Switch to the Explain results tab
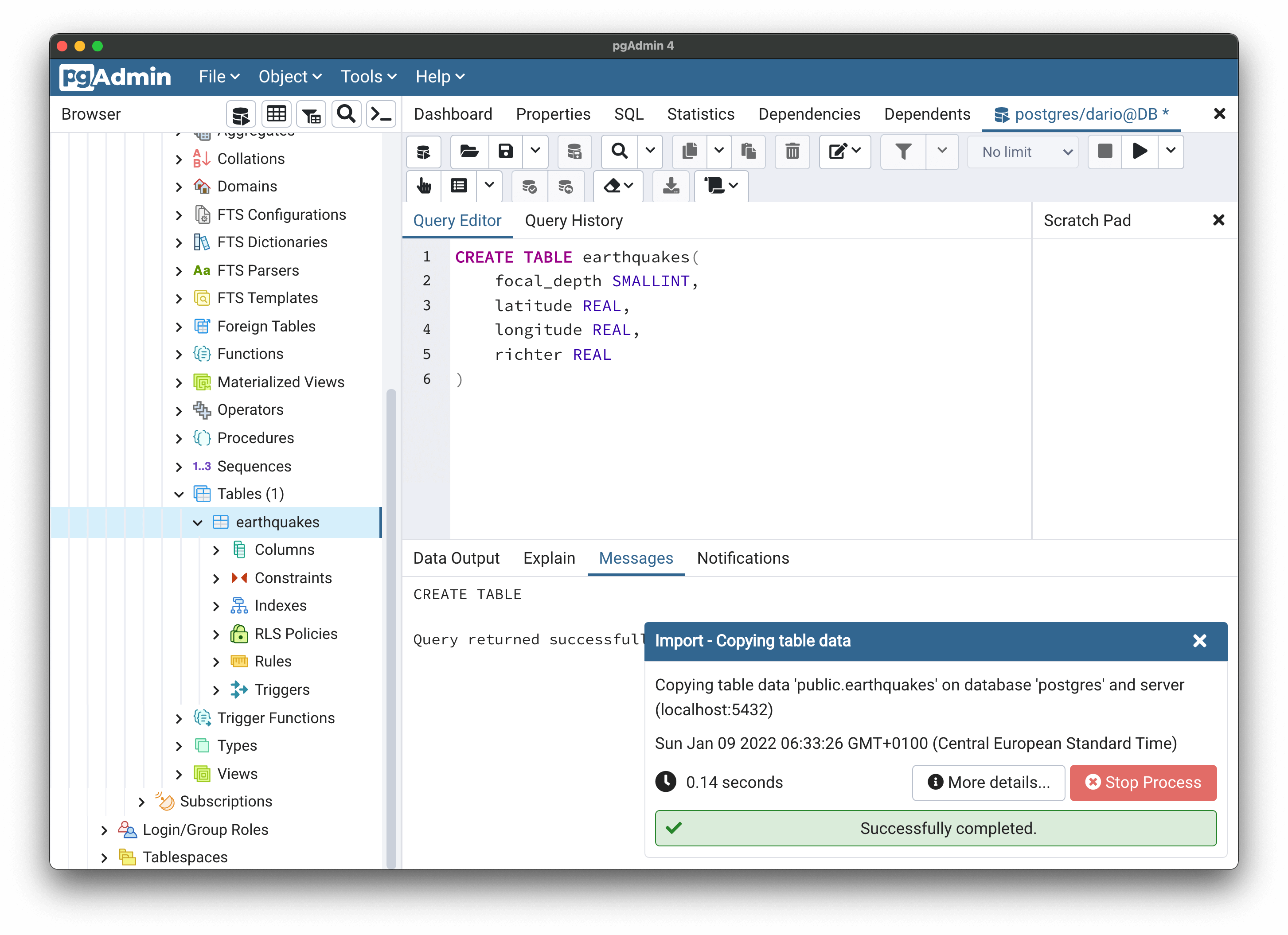 coord(549,559)
